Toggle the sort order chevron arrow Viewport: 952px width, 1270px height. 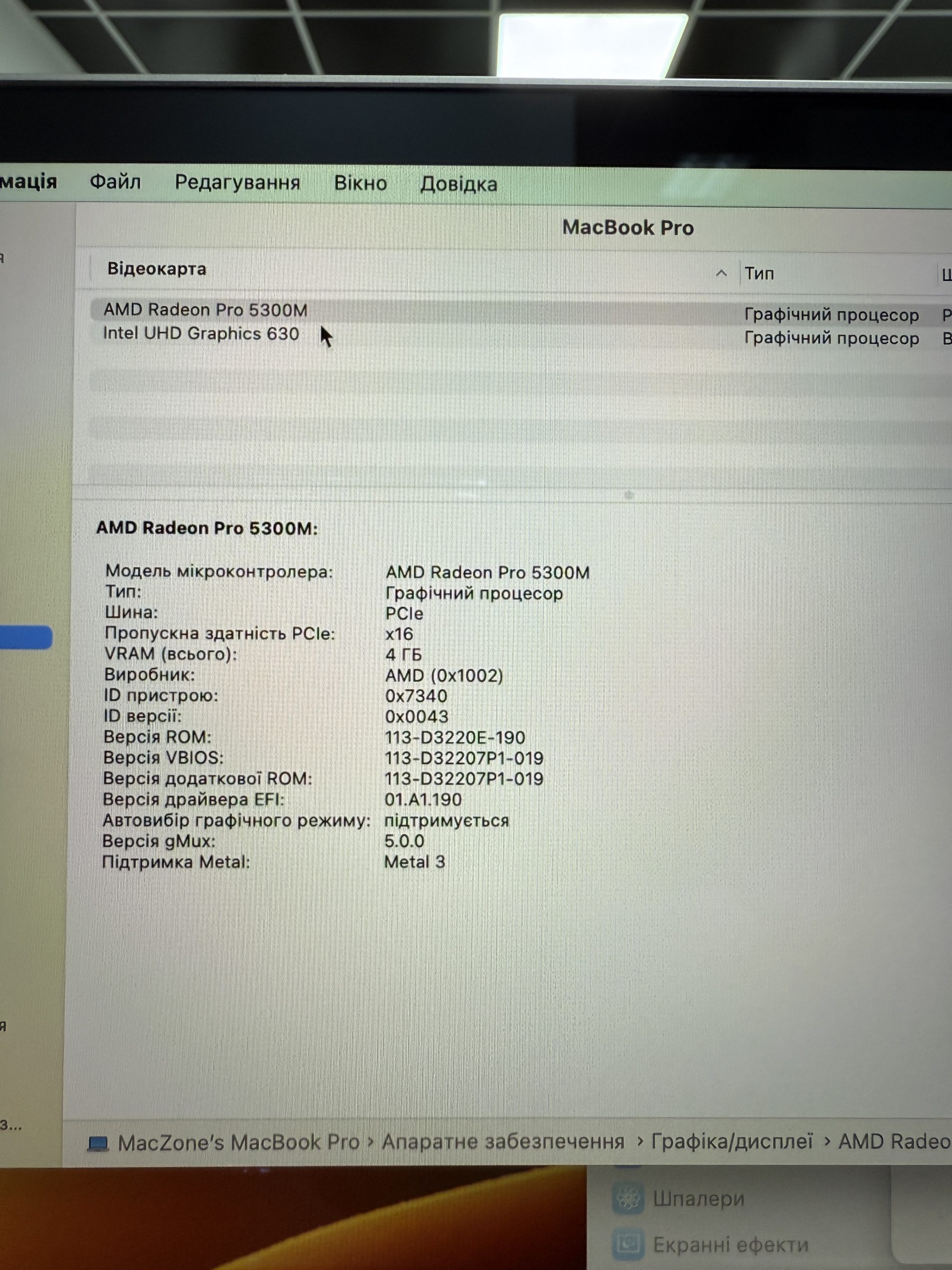pyautogui.click(x=721, y=273)
